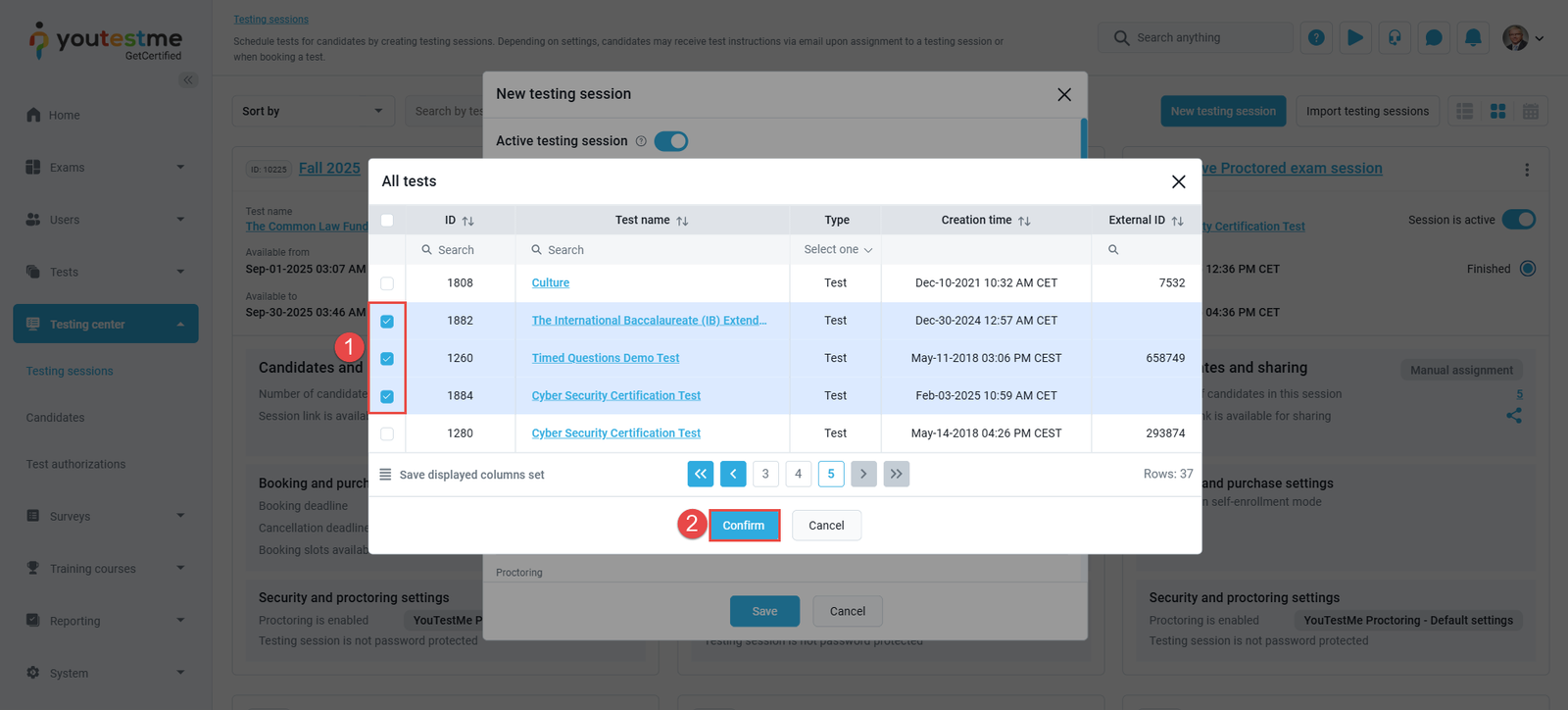Click Import testing sessions button
1568x710 pixels.
[1367, 111]
